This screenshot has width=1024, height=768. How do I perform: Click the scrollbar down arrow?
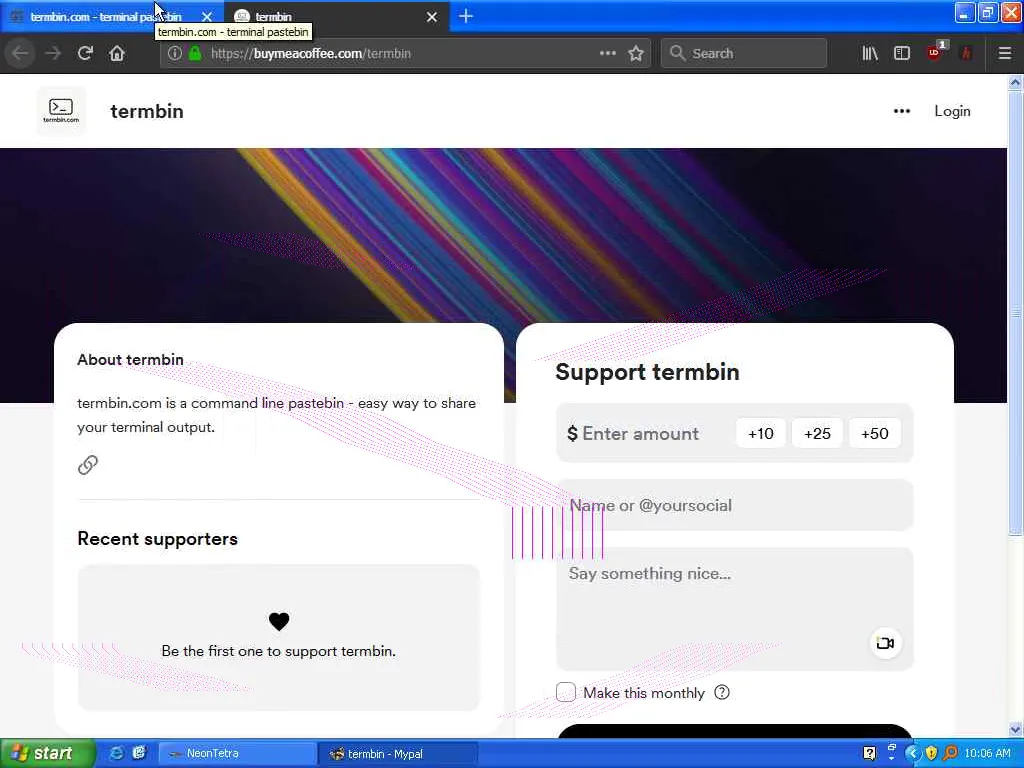(1015, 729)
